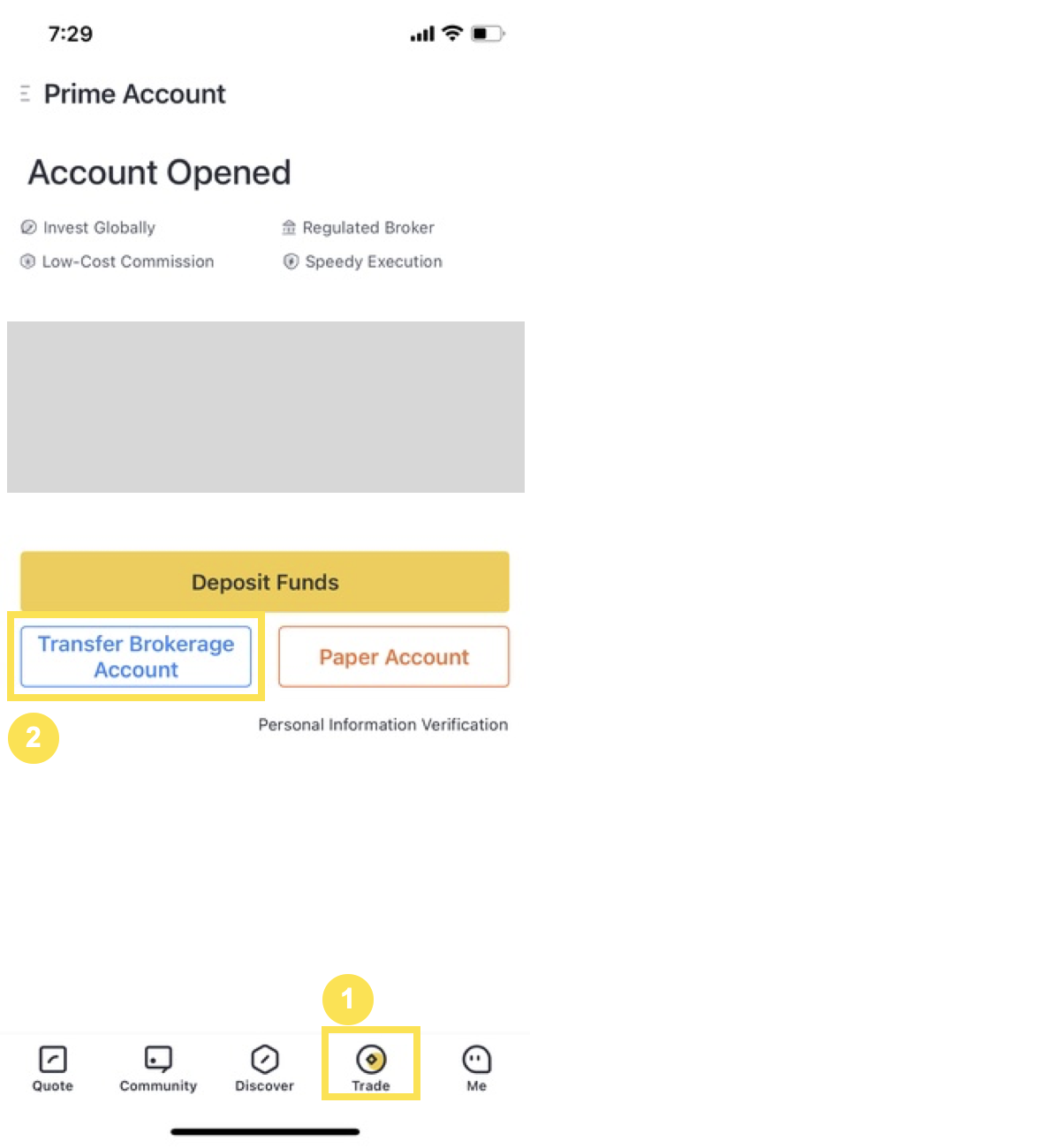The image size is (1060, 1148).
Task: Click the Deposit Funds button
Action: (x=265, y=582)
